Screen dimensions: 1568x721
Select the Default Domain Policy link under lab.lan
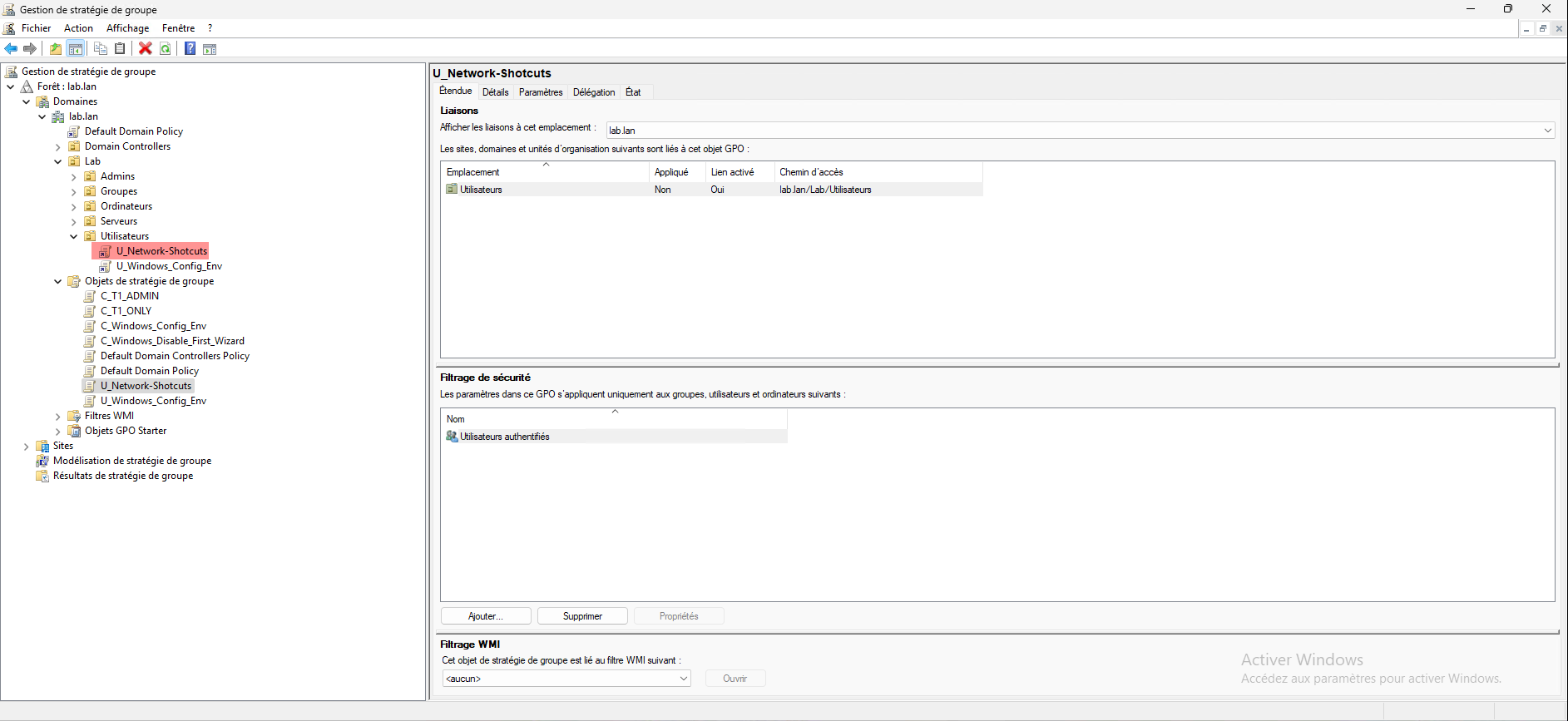coord(133,131)
